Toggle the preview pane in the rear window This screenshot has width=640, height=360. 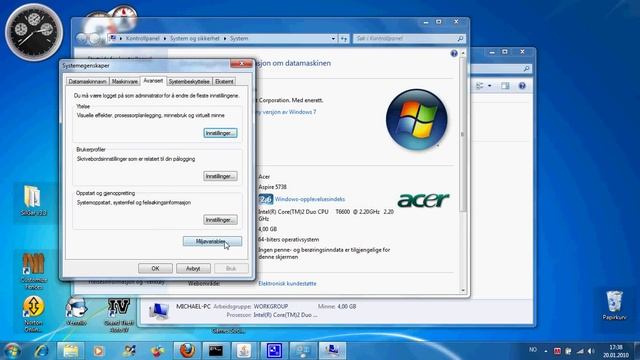point(505,86)
